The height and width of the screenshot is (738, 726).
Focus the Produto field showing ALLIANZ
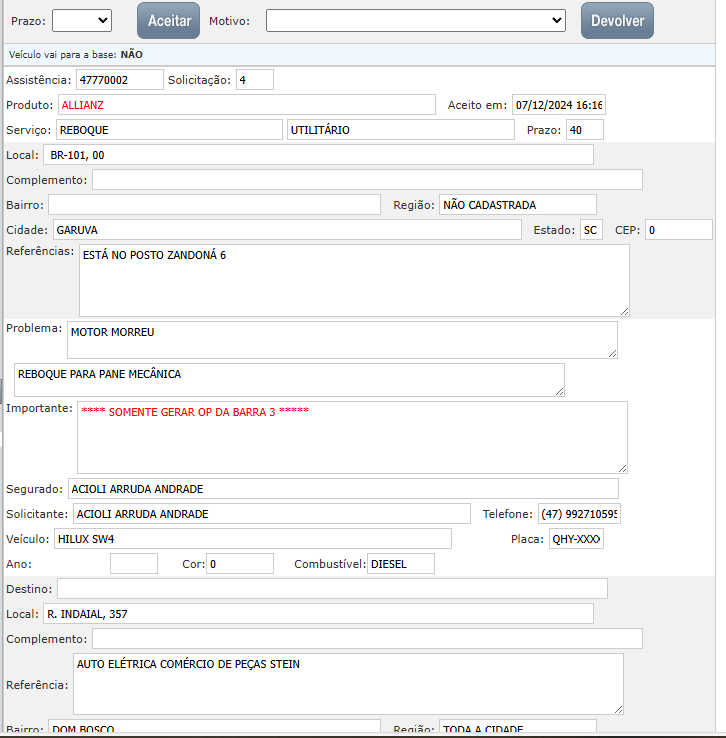point(246,104)
